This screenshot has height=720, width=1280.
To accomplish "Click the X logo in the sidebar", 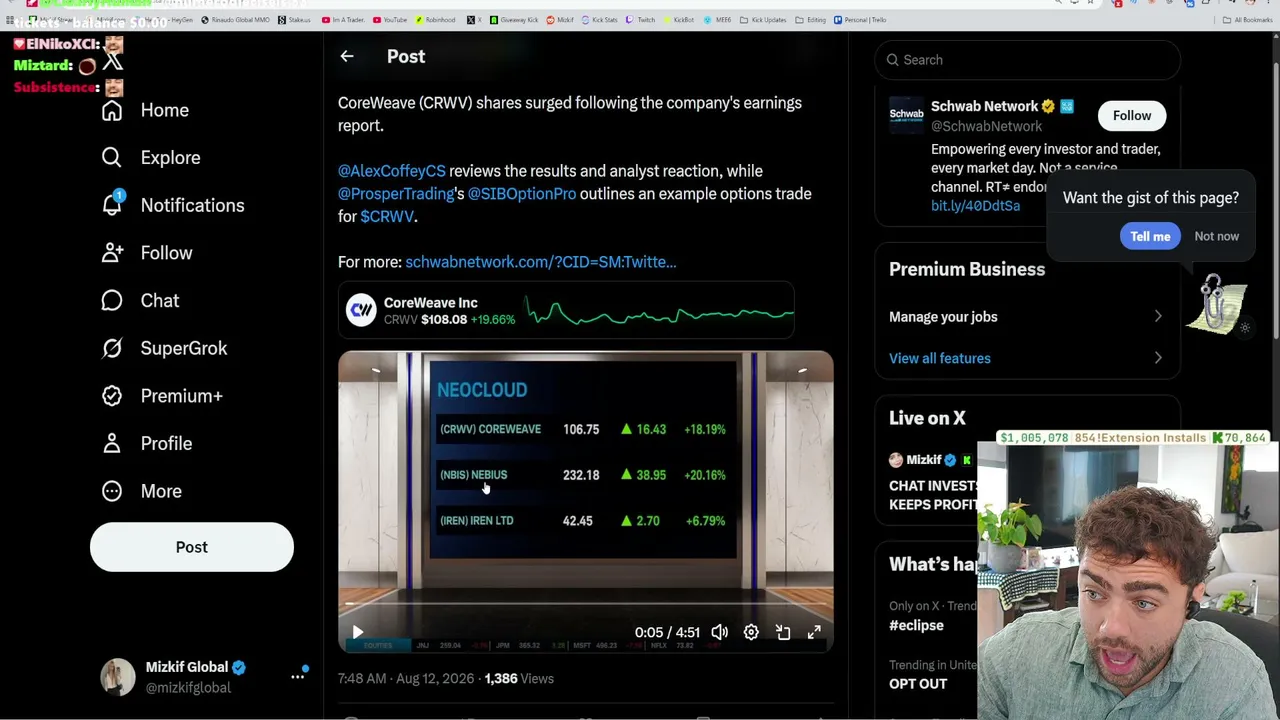I will coord(112,62).
